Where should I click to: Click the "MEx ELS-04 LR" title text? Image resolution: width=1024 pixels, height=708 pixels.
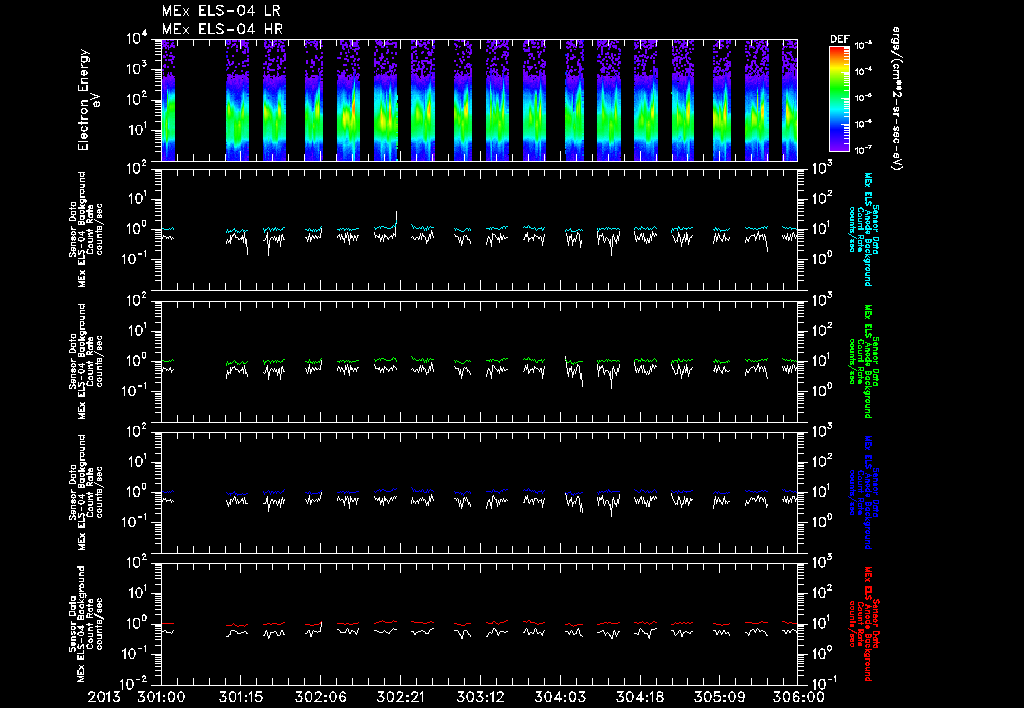point(221,12)
